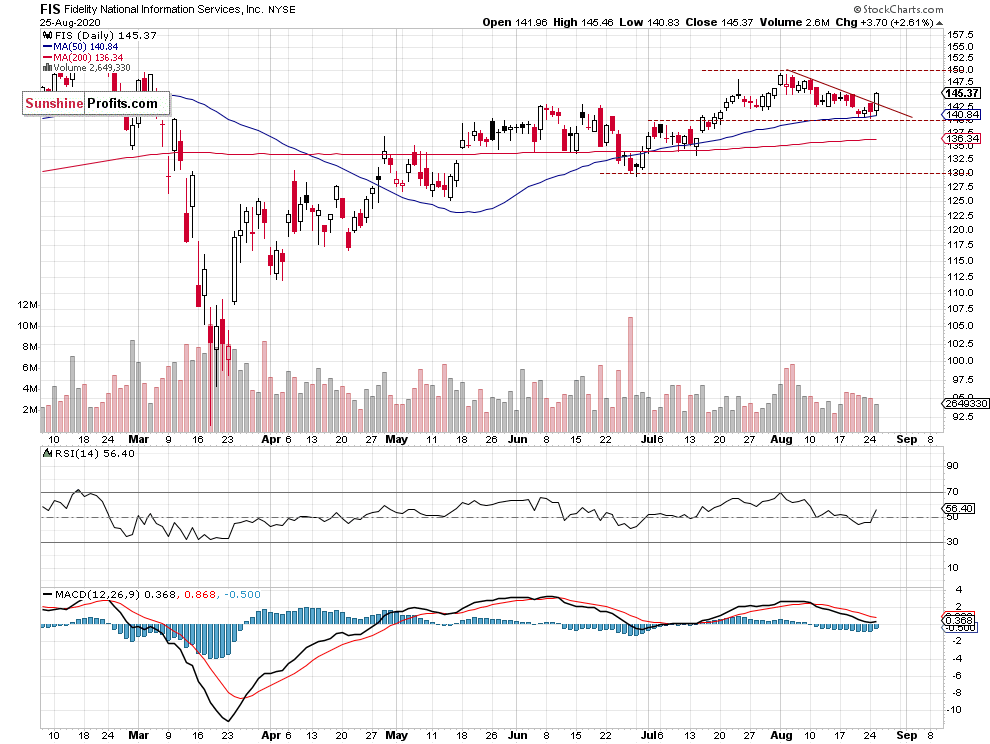The image size is (990, 744).
Task: Click the 100.0 price scale label
Action: point(960,361)
